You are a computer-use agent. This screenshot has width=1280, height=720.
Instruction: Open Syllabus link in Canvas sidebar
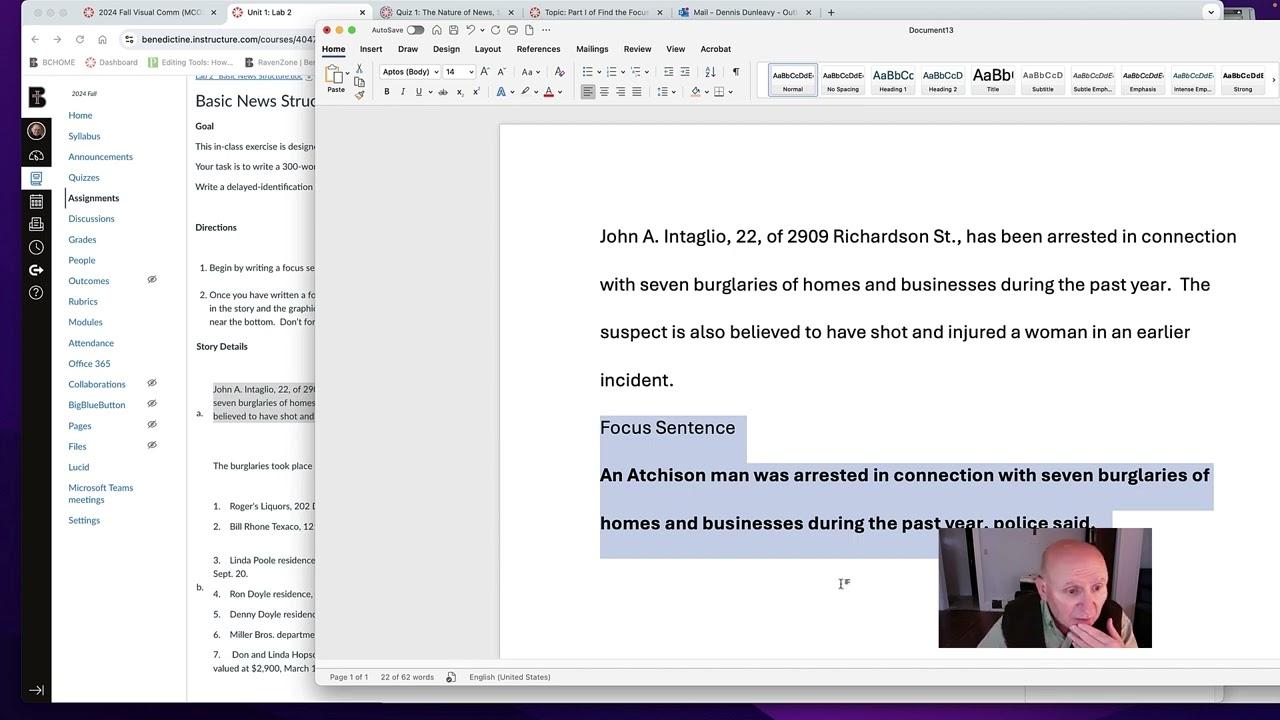84,136
